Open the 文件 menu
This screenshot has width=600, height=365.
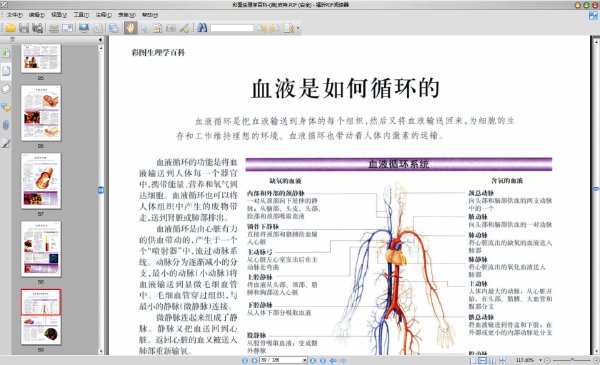[14, 15]
